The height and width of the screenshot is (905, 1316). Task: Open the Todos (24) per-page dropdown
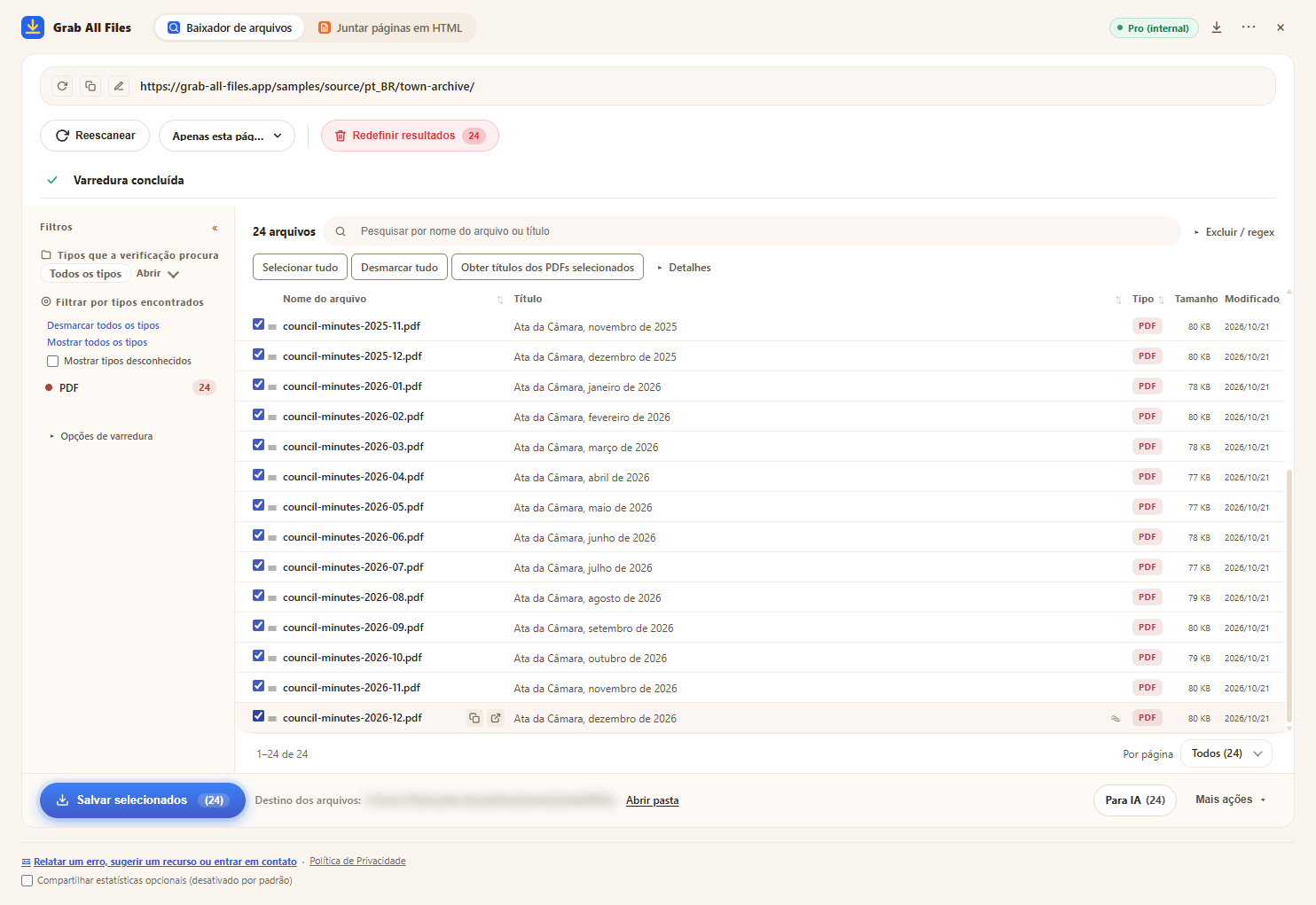[1226, 753]
